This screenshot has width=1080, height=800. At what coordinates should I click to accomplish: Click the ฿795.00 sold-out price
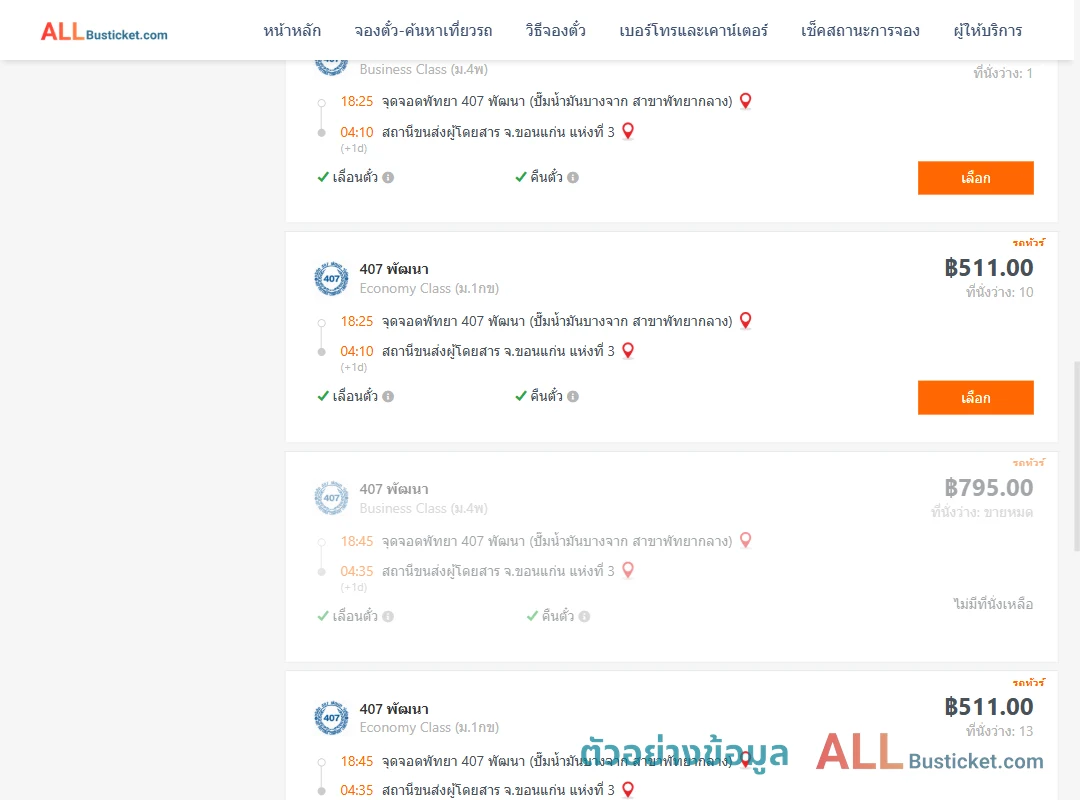click(x=988, y=487)
